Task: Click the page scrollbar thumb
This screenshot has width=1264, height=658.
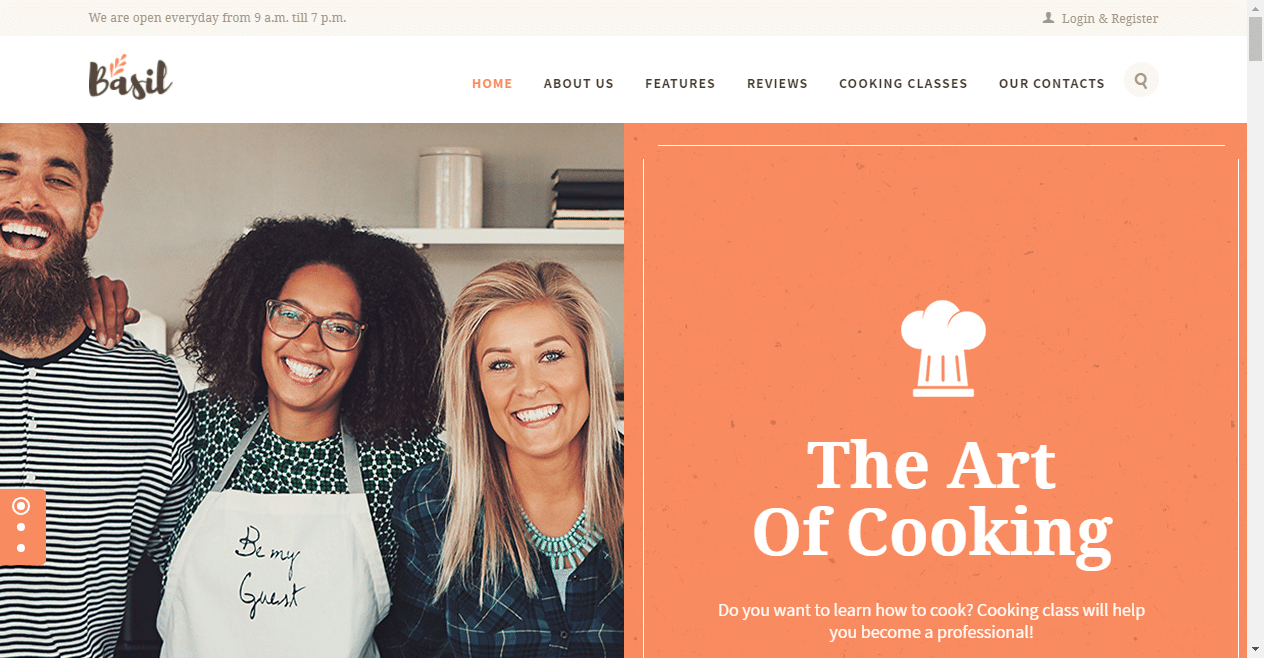Action: (1255, 39)
